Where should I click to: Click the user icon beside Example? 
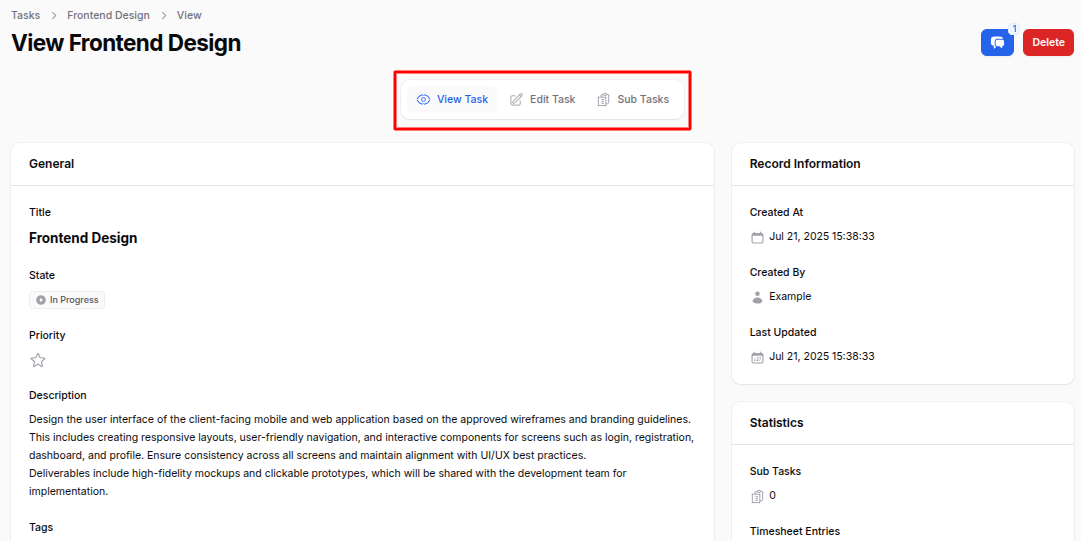pos(757,297)
